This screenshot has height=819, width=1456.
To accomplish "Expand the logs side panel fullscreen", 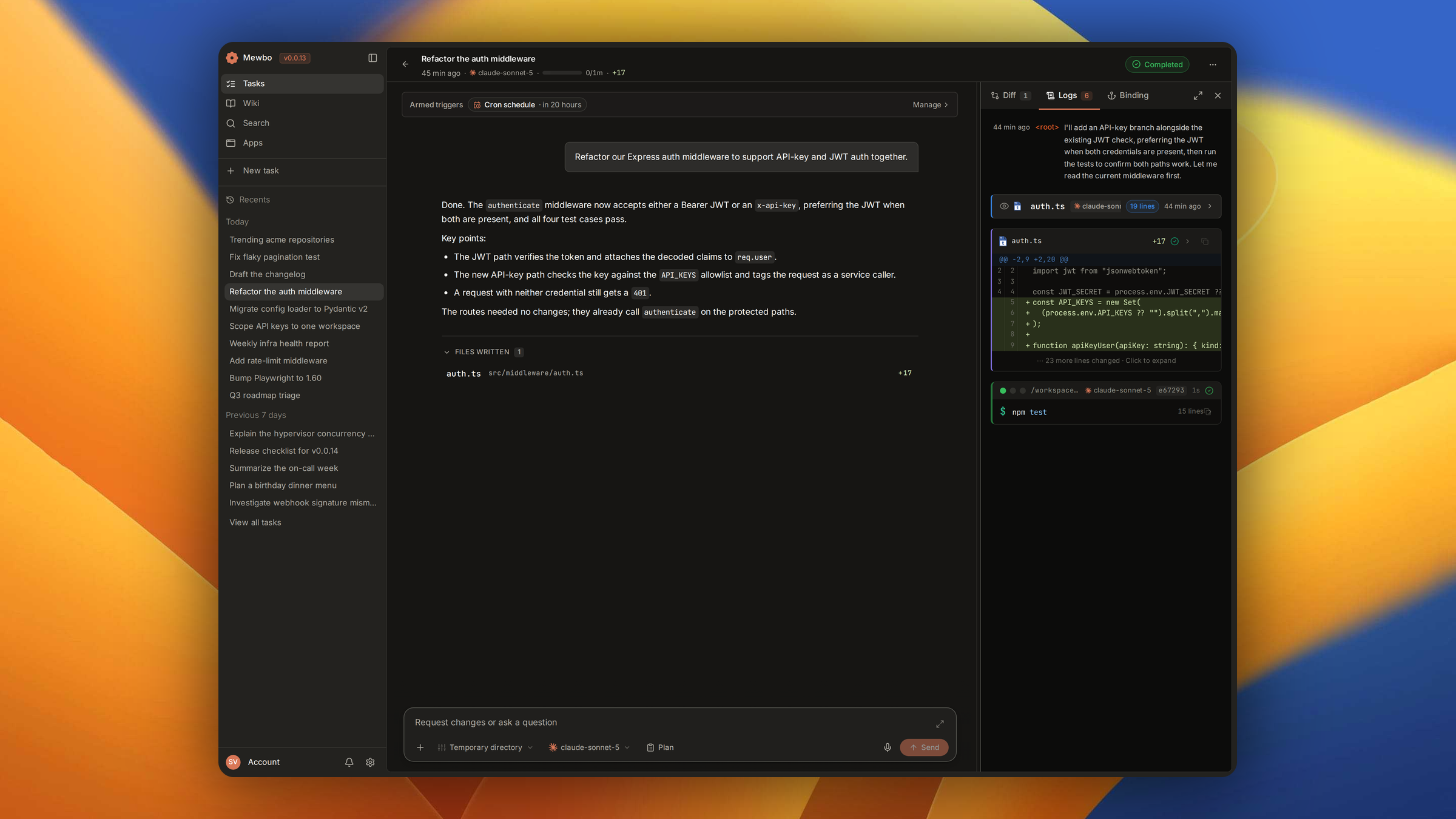I will click(x=1198, y=96).
